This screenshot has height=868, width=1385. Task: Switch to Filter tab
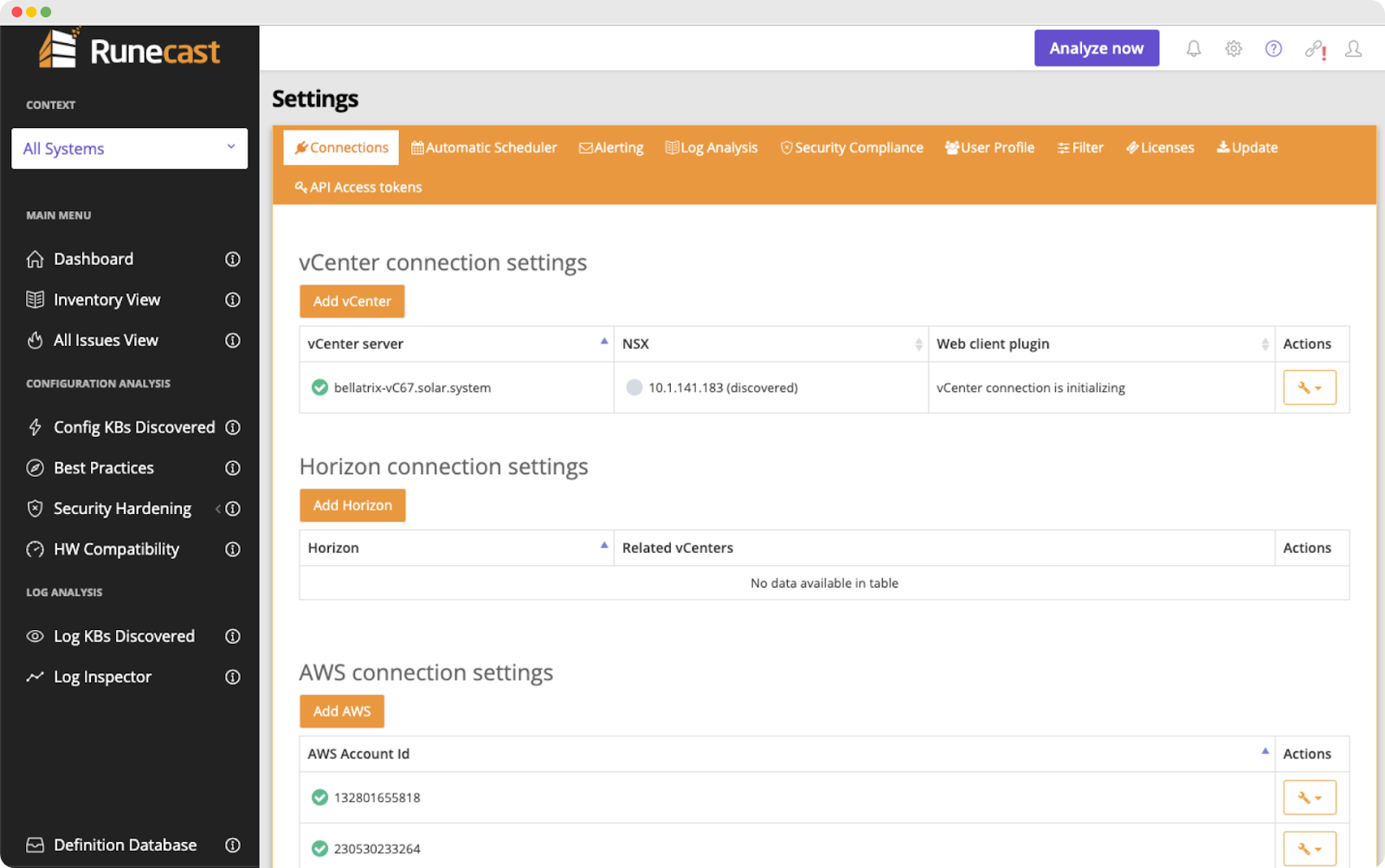(1080, 148)
